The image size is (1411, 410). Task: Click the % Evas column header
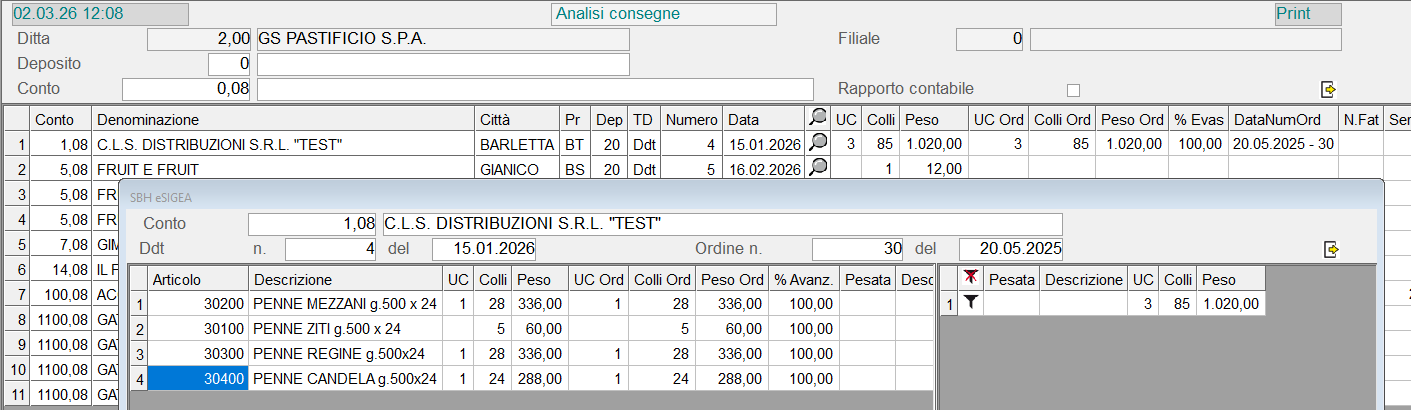[1198, 120]
